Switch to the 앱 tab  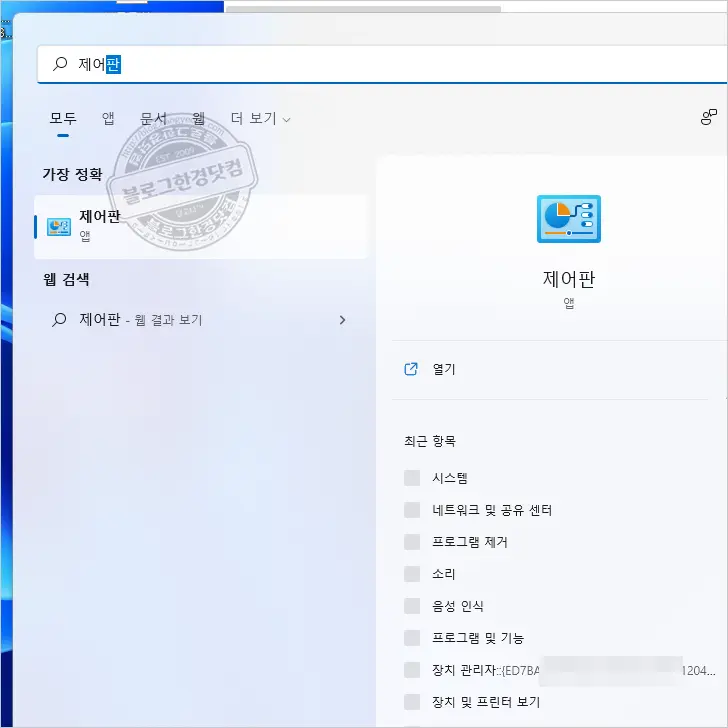[x=108, y=118]
